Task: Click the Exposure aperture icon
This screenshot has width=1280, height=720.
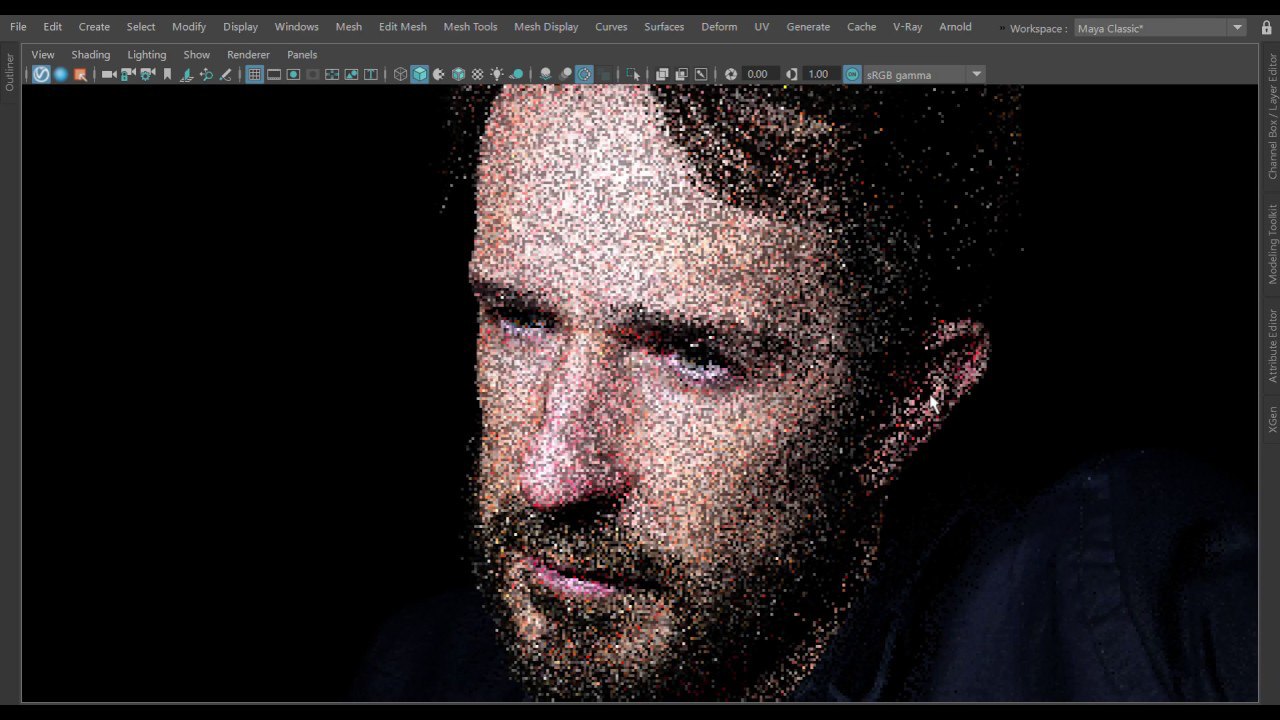Action: click(x=731, y=74)
